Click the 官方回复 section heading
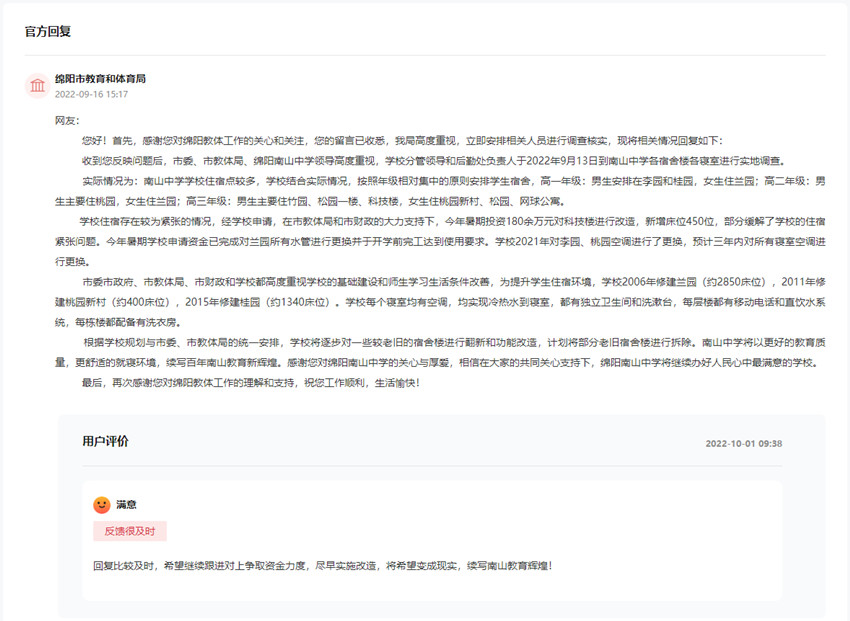This screenshot has height=621, width=850. [48, 31]
